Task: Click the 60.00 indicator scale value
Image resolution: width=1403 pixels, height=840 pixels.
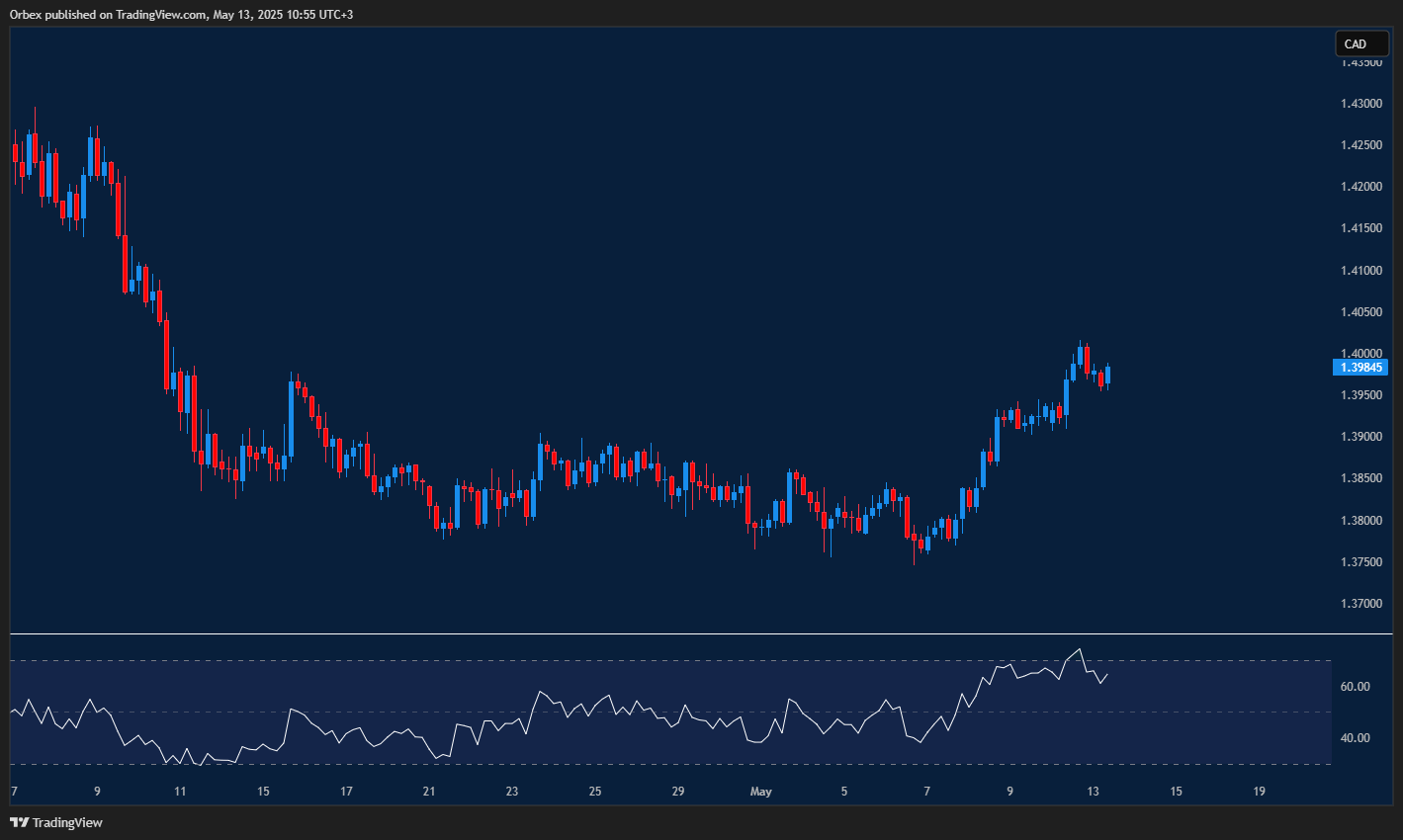Action: click(1356, 685)
